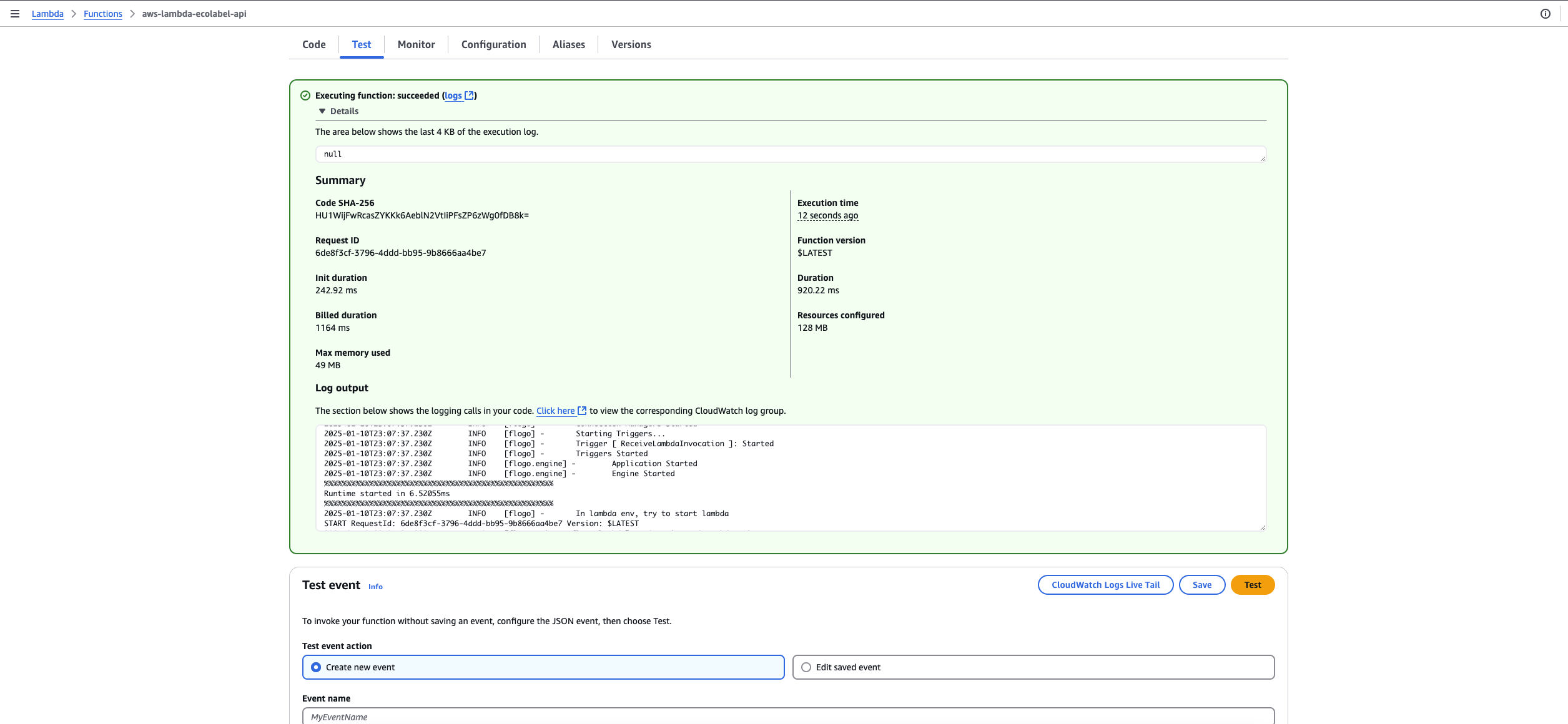The width and height of the screenshot is (1568, 724).
Task: Select Edit saved event radio button
Action: click(806, 667)
